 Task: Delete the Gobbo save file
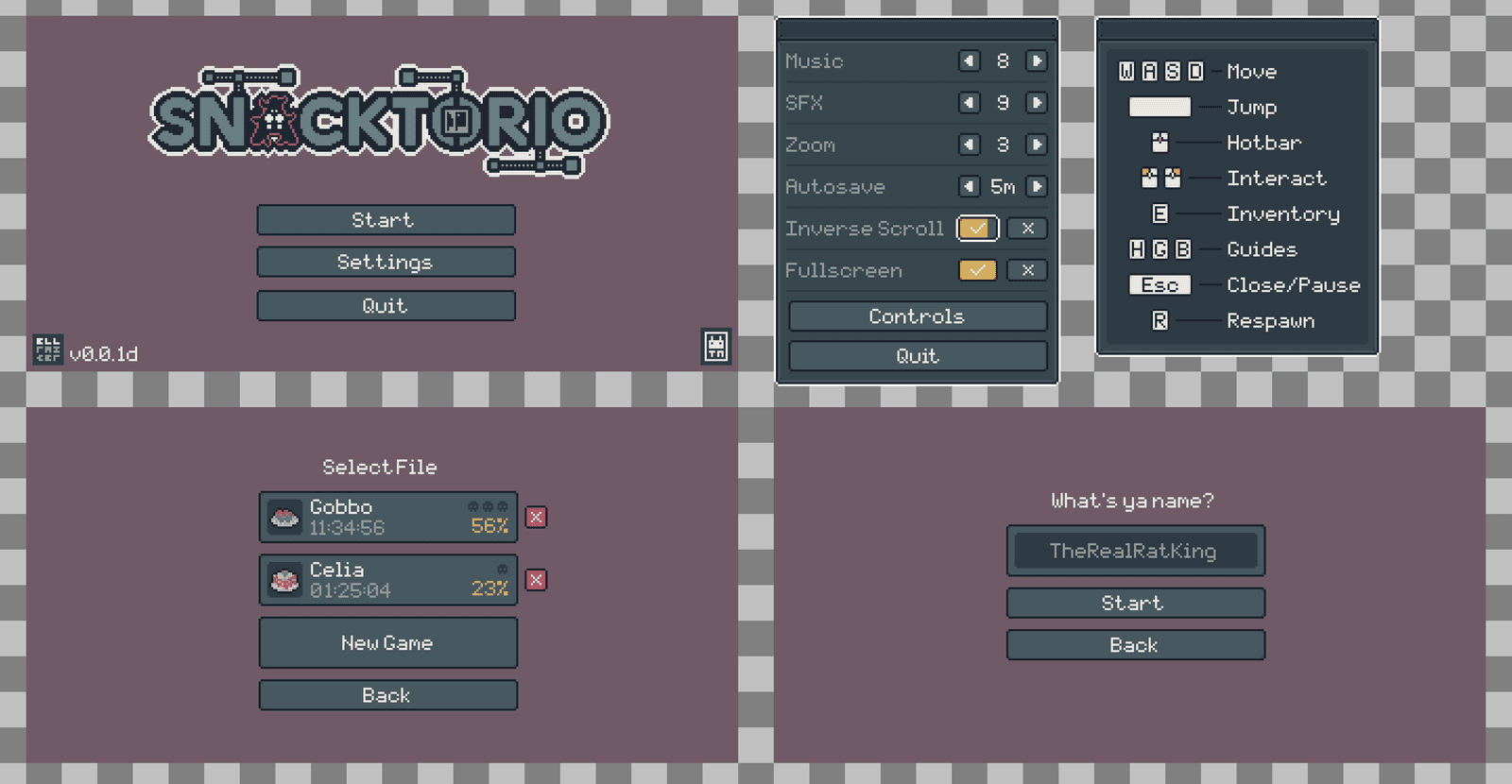coord(536,517)
